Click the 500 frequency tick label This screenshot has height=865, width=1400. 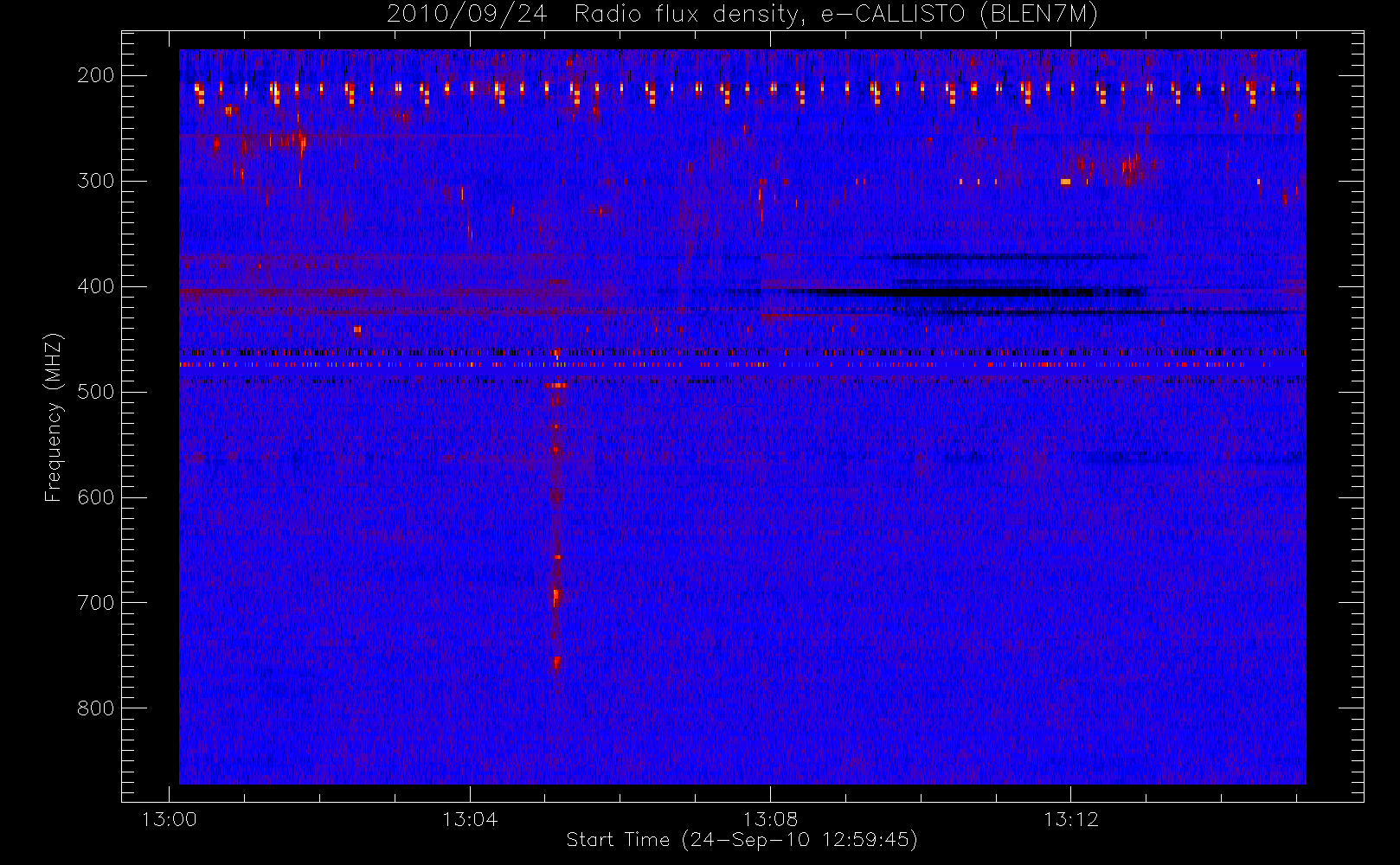[96, 392]
